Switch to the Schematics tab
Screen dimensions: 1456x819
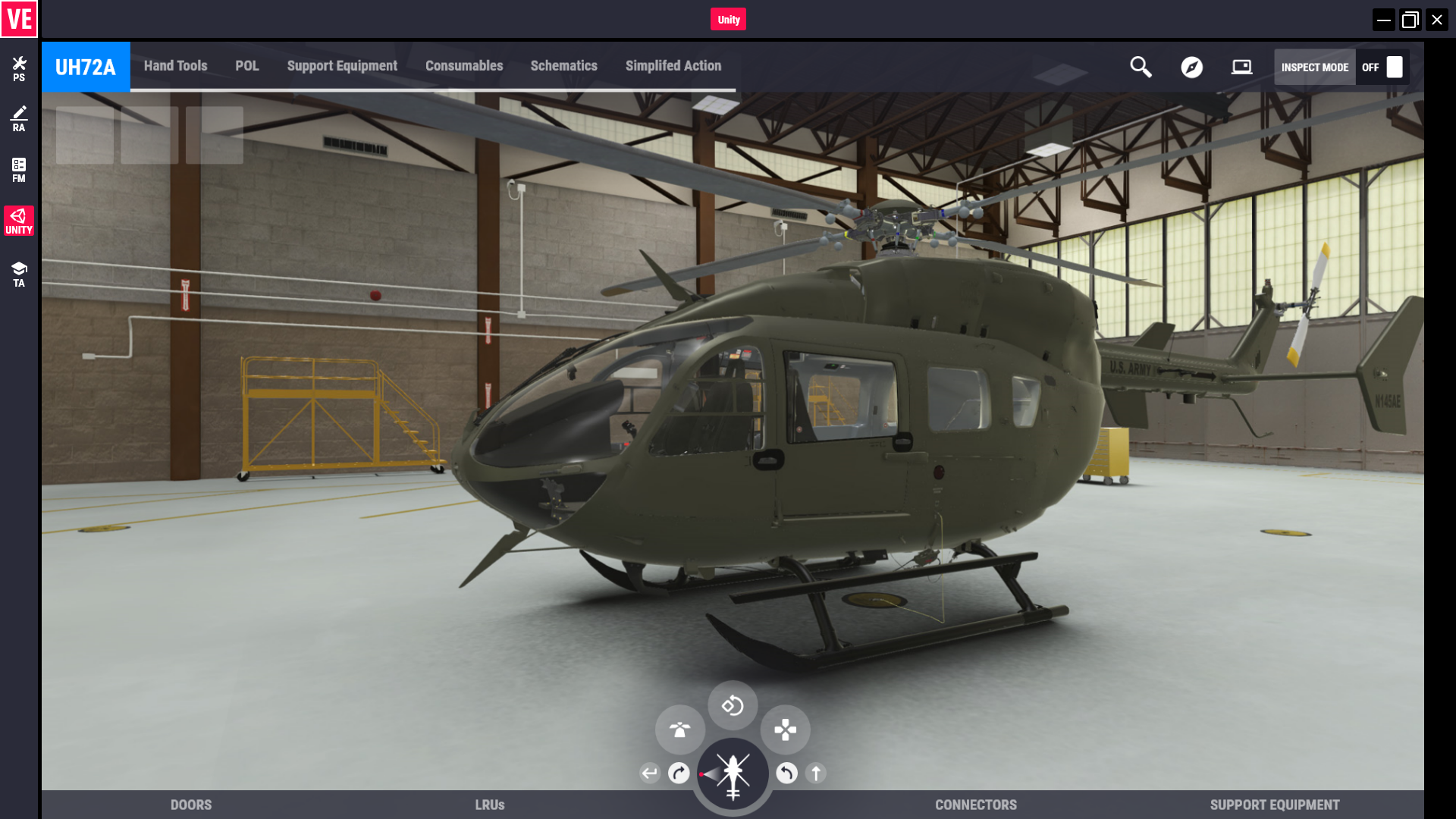point(563,66)
